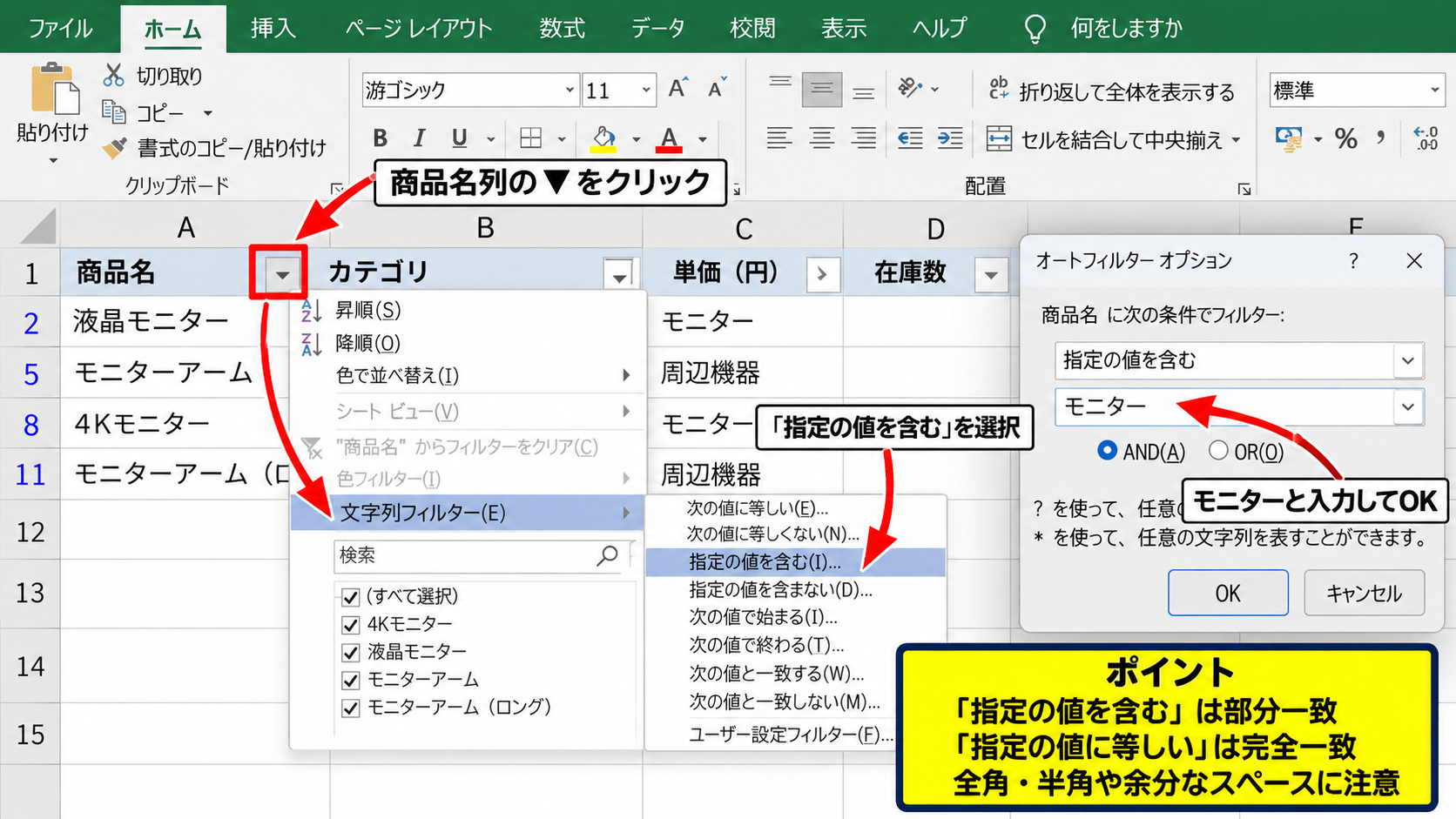Click 昇順(S) sort option
Screen dimensions: 1456x819
(367, 310)
